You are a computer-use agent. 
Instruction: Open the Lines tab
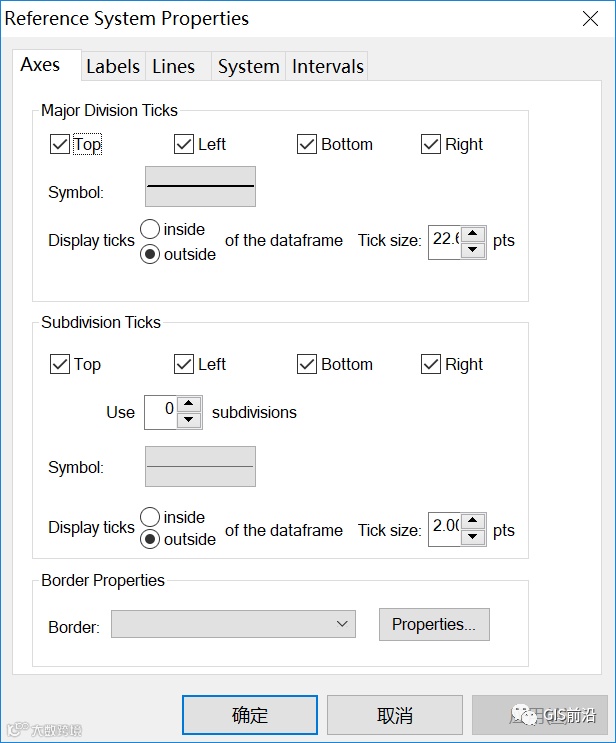178,66
